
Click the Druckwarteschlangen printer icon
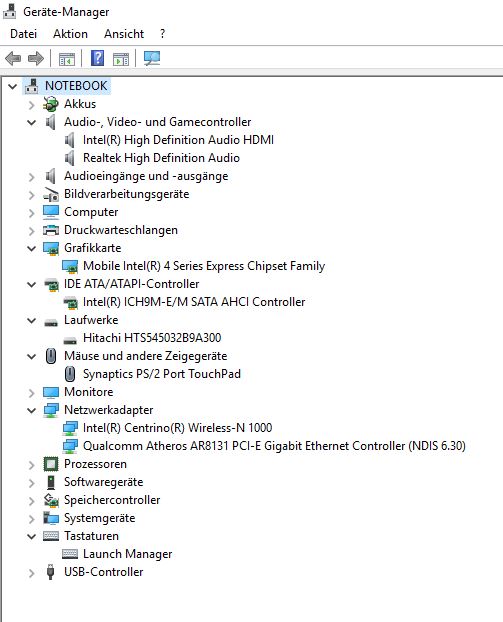(x=51, y=230)
